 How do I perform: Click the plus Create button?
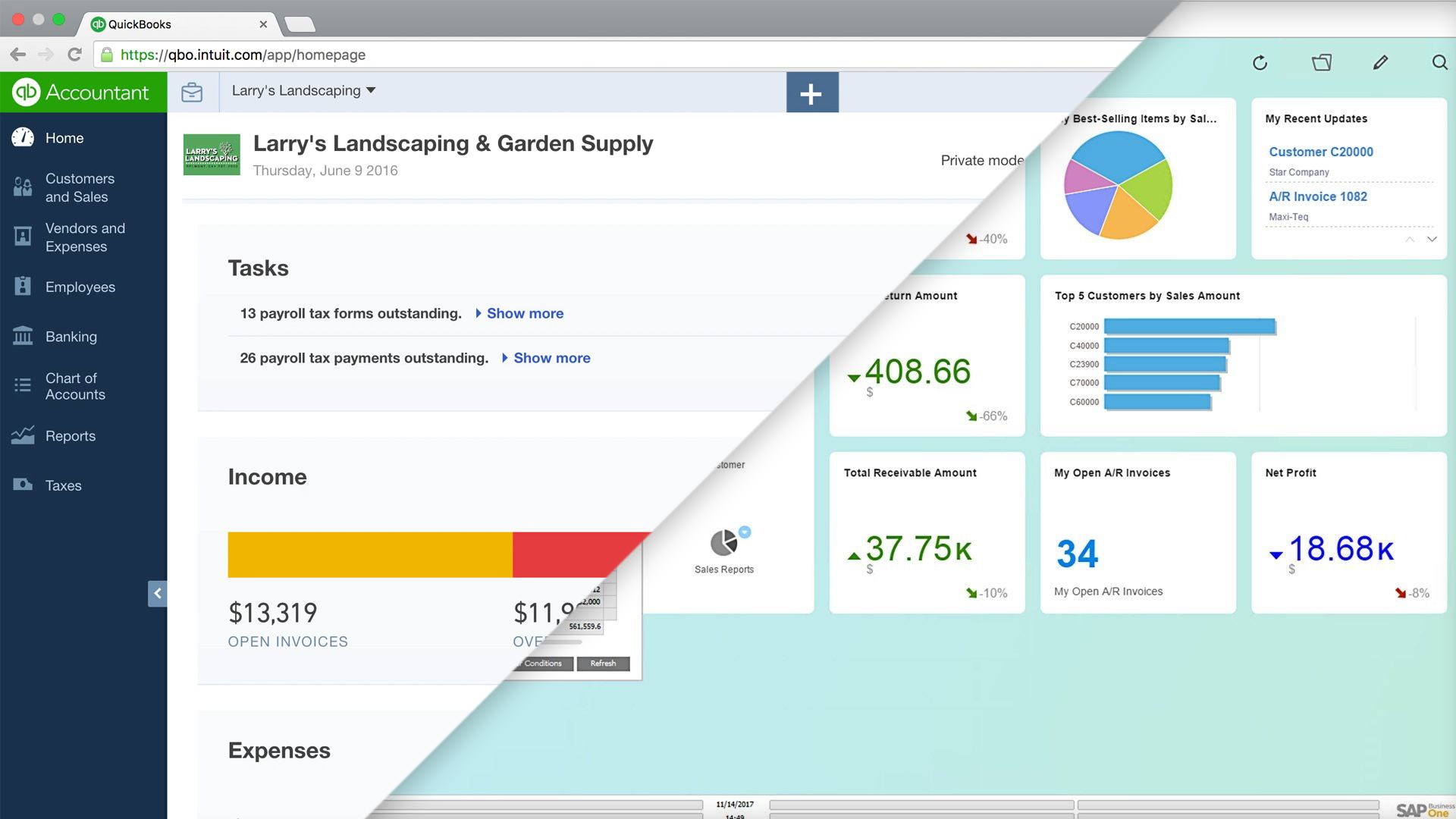click(x=812, y=93)
